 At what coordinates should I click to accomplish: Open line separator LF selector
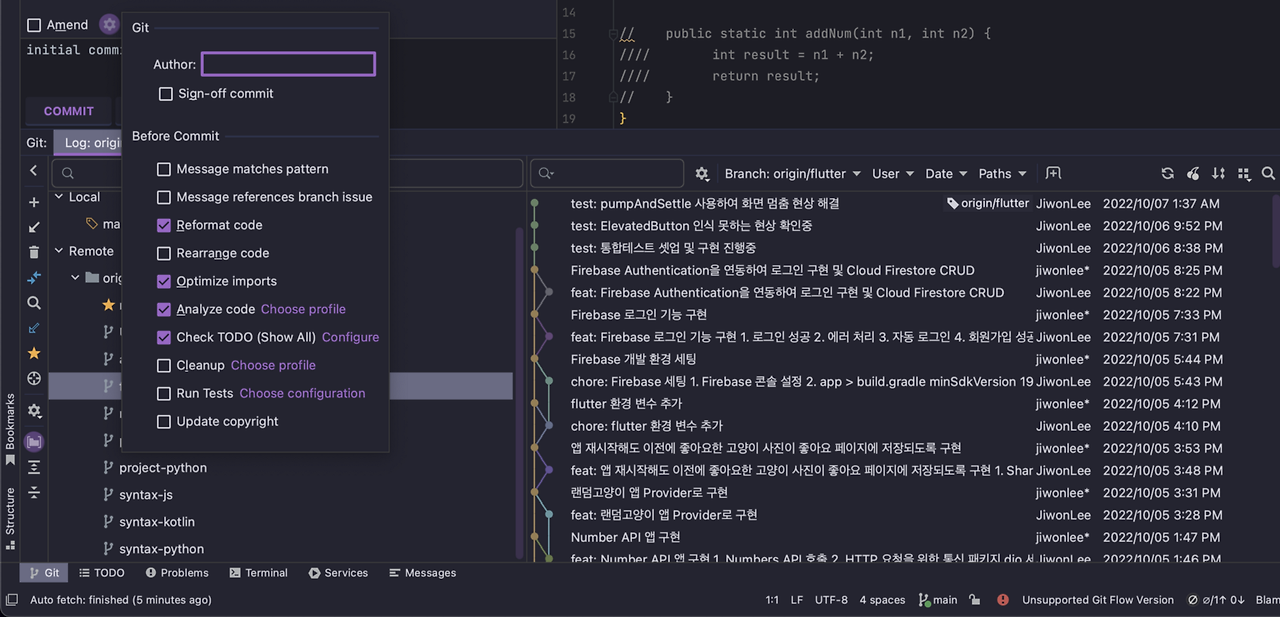(797, 600)
